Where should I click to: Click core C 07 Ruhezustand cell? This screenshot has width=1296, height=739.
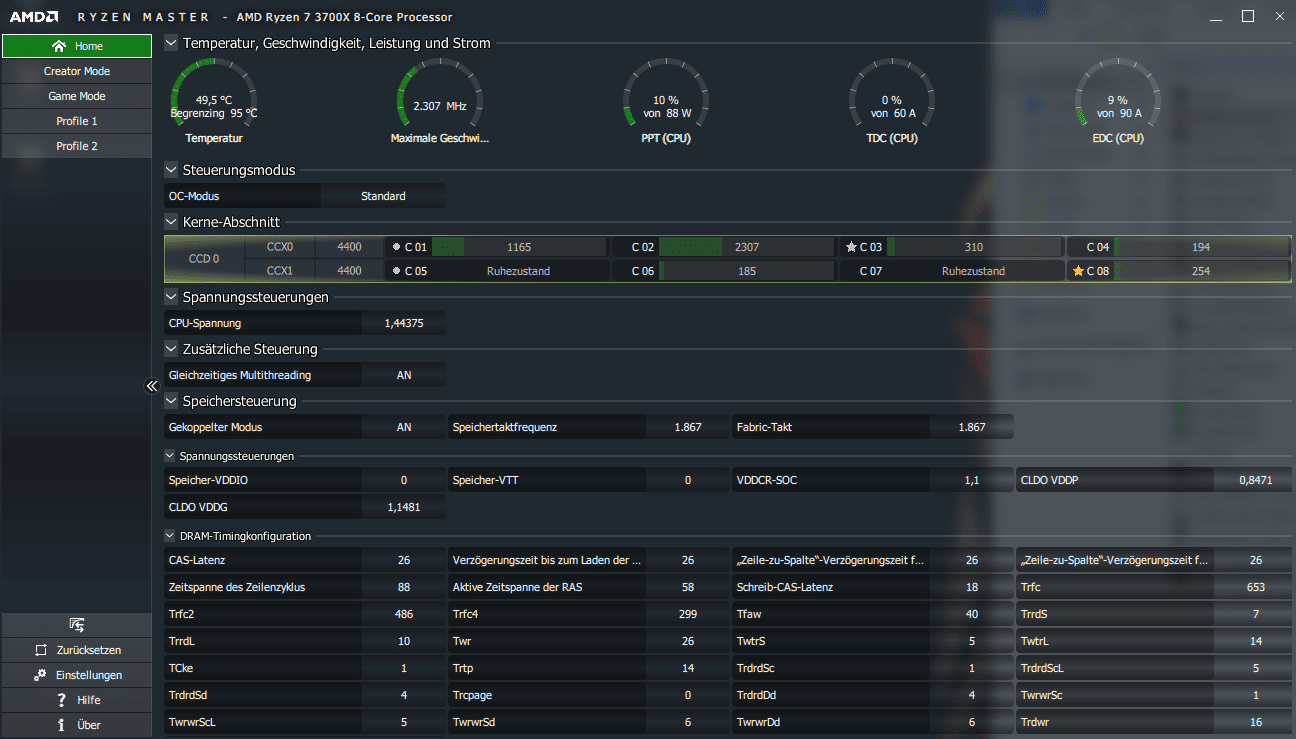[x=973, y=271]
